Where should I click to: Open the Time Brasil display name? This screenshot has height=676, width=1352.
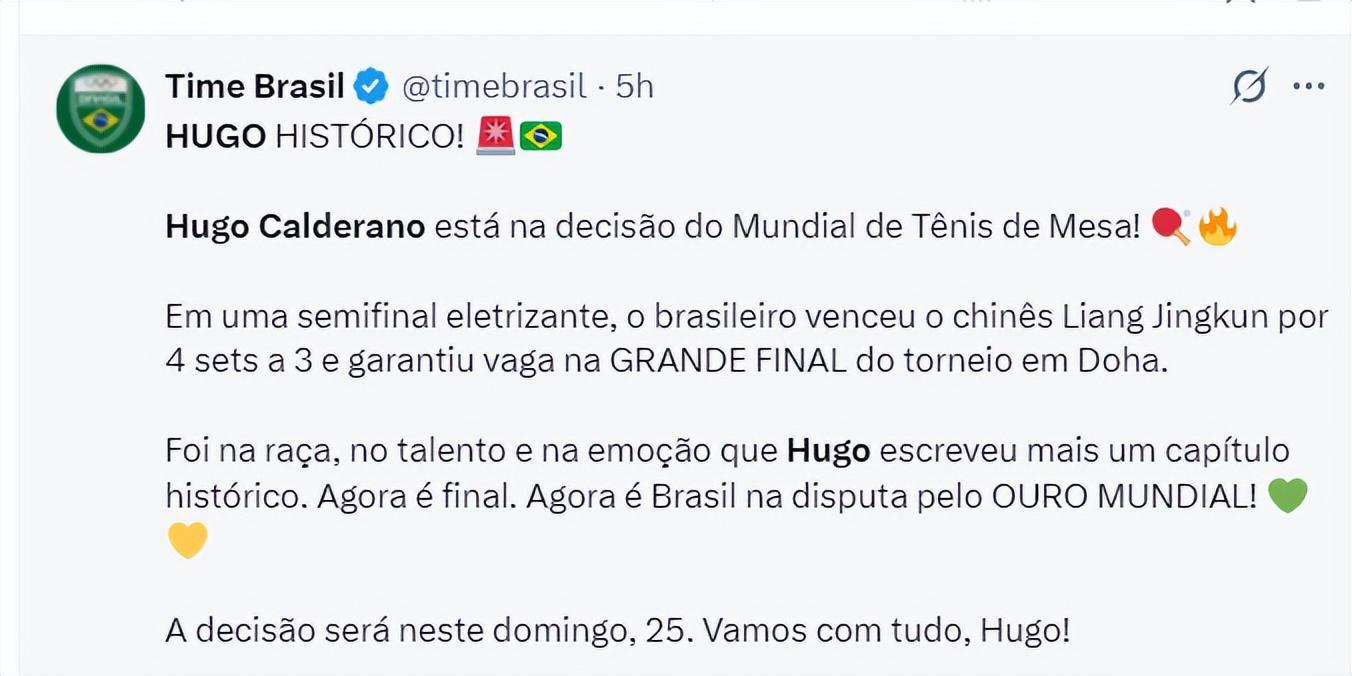pyautogui.click(x=254, y=87)
